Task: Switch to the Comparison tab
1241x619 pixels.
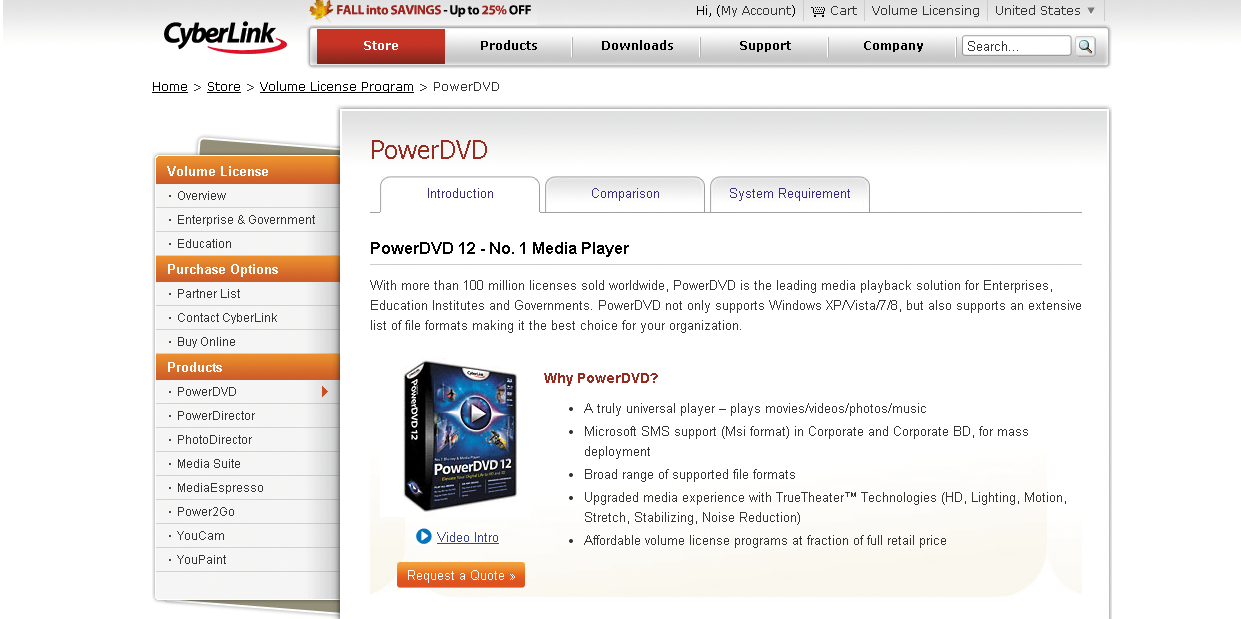Action: tap(625, 194)
